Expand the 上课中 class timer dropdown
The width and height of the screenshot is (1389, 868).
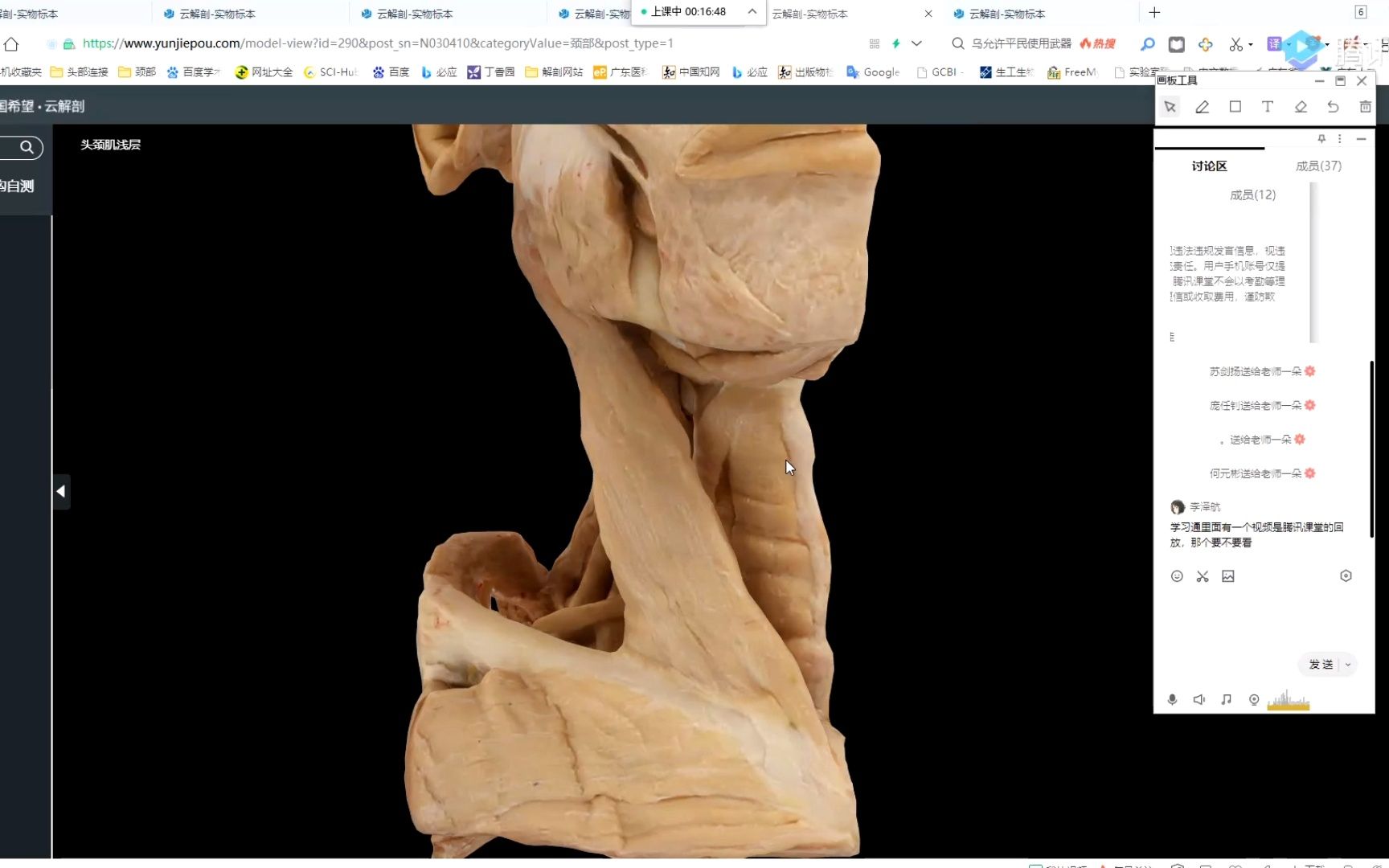752,11
